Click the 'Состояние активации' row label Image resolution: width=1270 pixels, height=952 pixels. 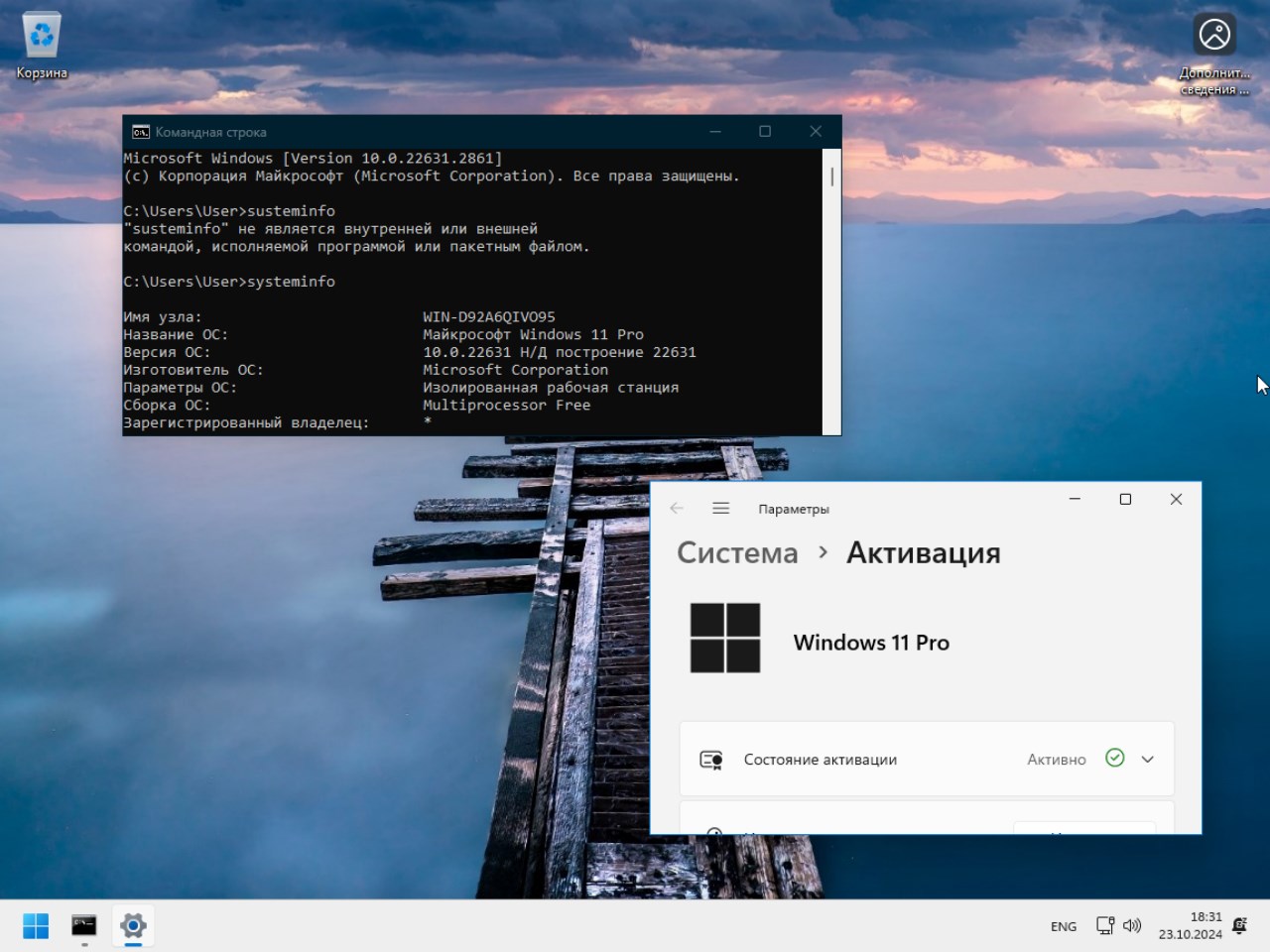pyautogui.click(x=821, y=760)
